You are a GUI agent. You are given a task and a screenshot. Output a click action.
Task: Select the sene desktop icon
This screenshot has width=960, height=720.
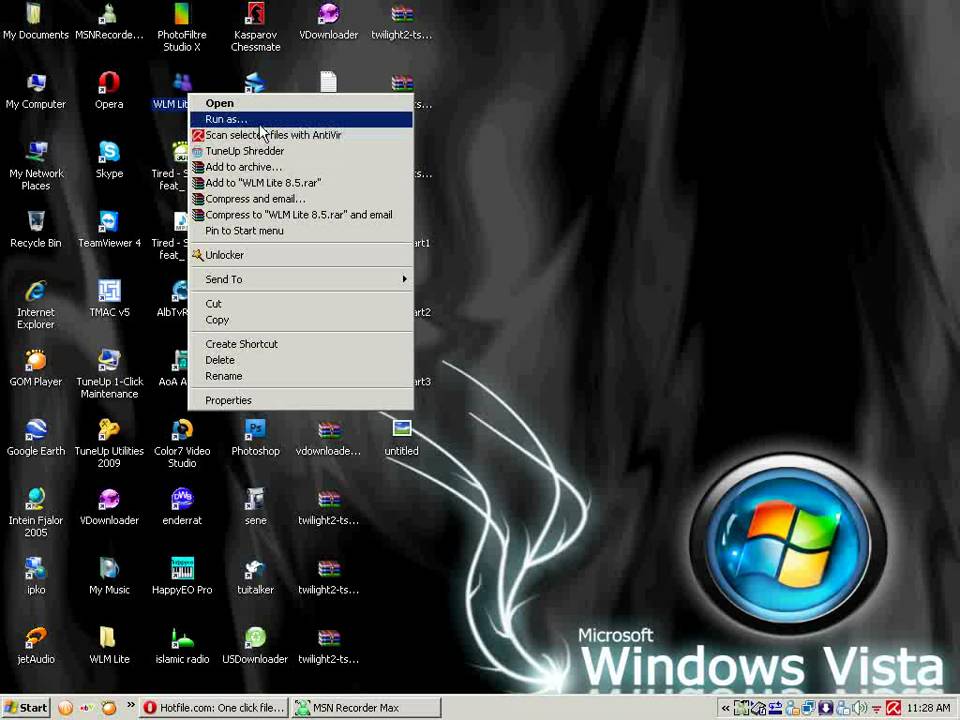click(255, 507)
